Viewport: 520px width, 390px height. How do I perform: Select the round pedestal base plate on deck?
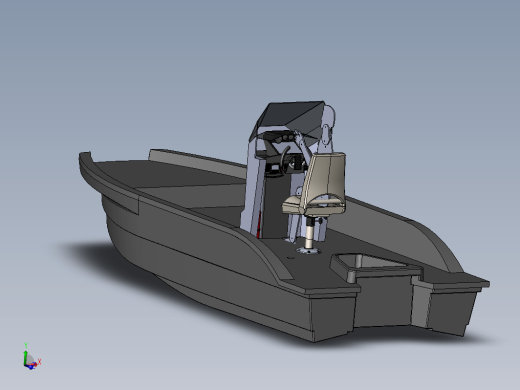309,250
